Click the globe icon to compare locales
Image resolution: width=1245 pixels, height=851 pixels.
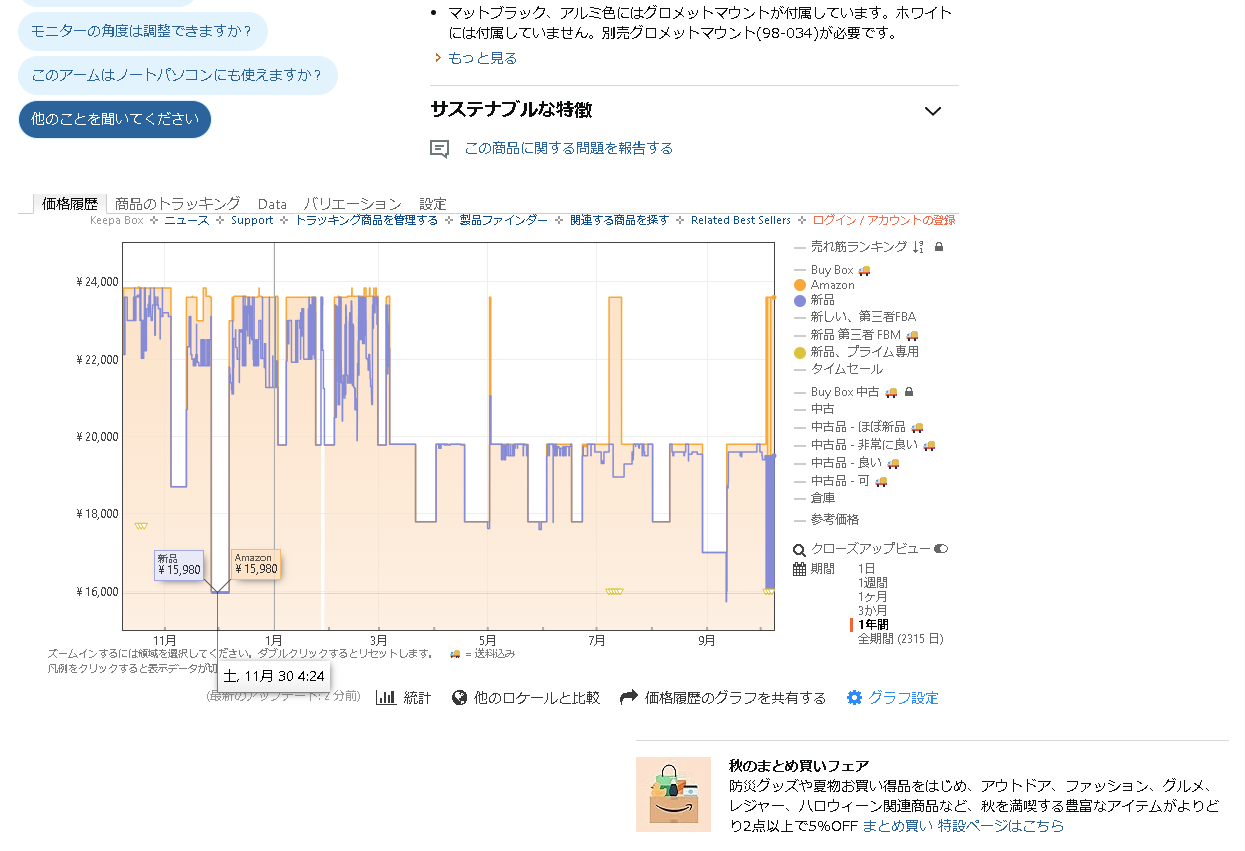(x=457, y=697)
